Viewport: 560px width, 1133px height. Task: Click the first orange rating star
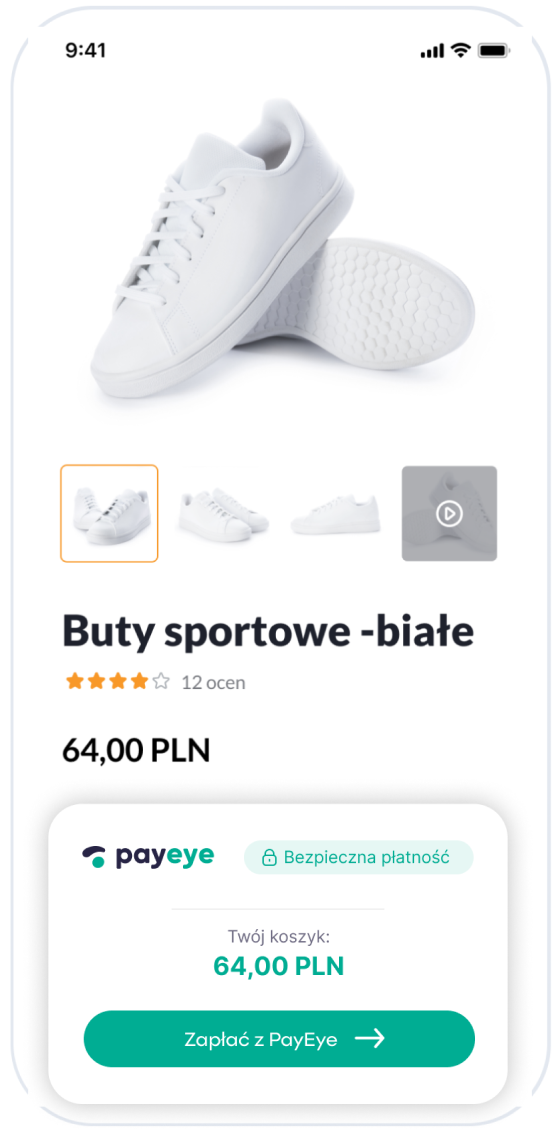click(74, 681)
